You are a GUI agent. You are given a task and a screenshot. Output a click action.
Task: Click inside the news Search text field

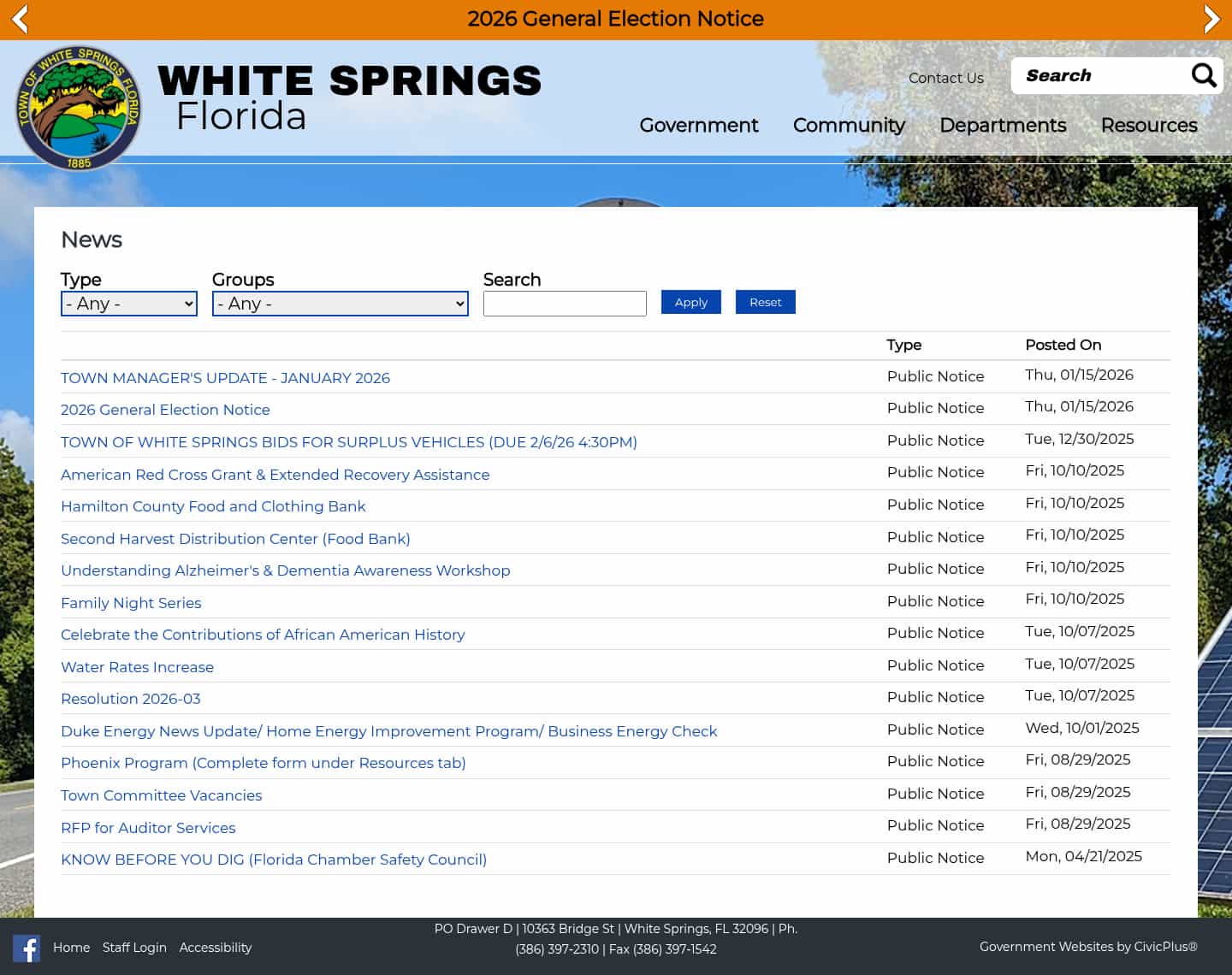(x=565, y=304)
